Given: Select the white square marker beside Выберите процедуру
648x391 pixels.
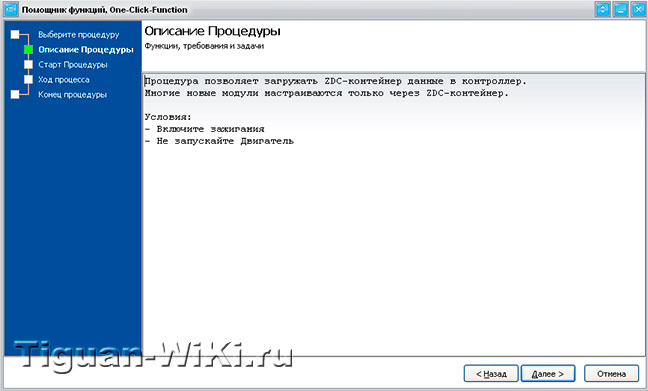Looking at the screenshot, I should 15,34.
